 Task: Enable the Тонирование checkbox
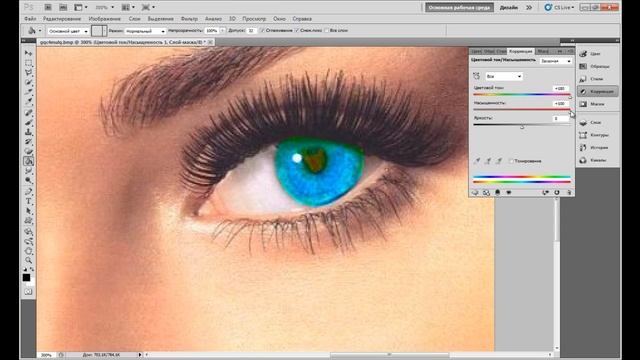click(x=511, y=161)
